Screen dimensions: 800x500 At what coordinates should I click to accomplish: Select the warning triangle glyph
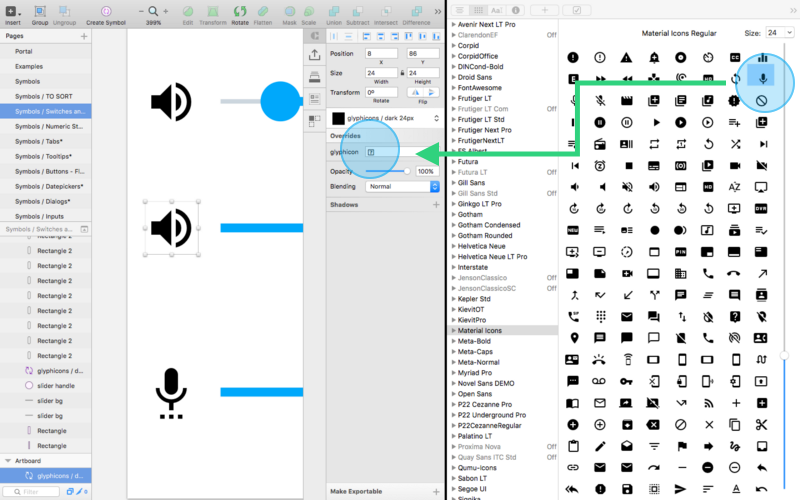[x=626, y=58]
